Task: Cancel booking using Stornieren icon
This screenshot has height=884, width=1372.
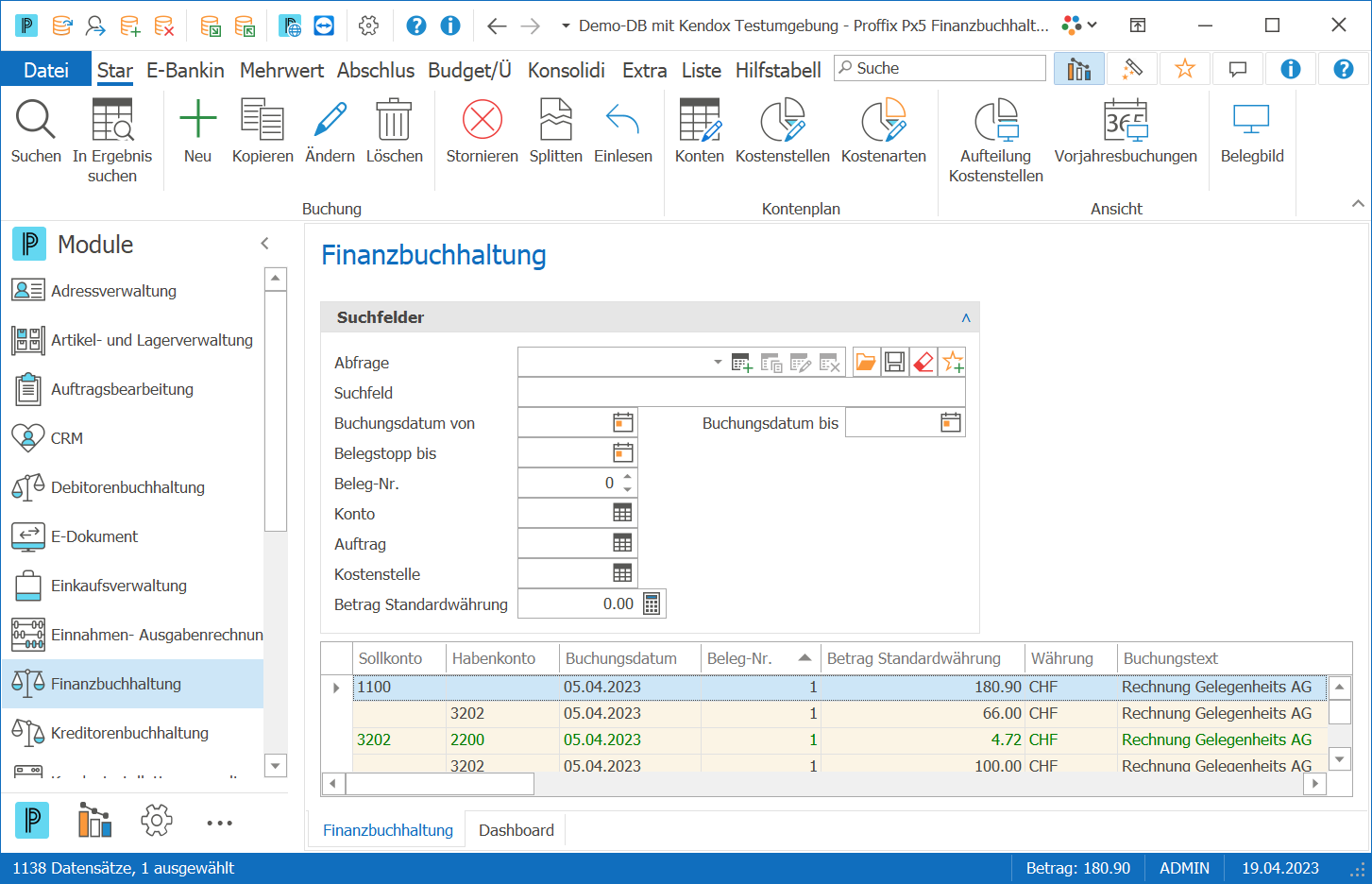Action: [x=482, y=120]
